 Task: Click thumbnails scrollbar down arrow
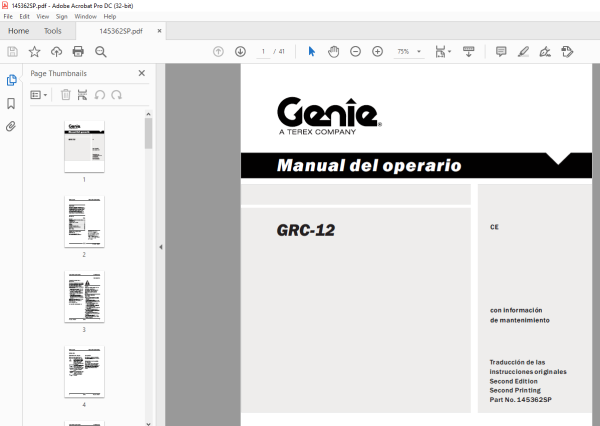[x=148, y=423]
